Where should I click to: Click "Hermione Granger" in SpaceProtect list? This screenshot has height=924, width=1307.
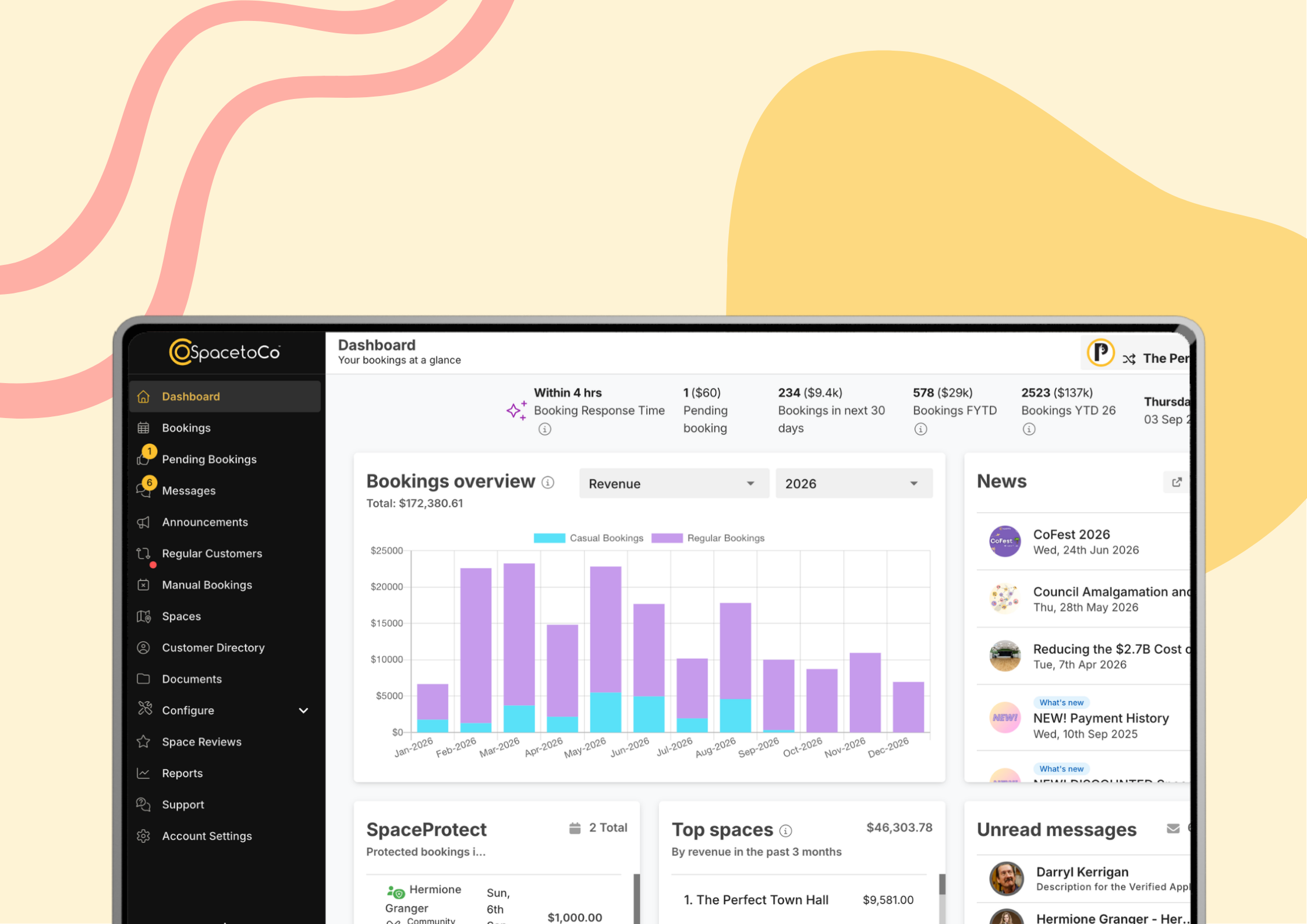point(423,899)
